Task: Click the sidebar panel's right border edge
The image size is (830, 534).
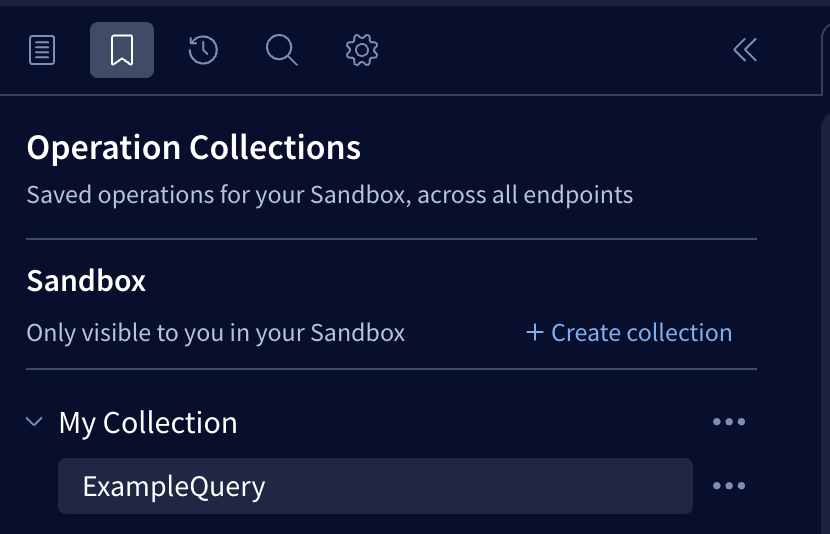Action: [808, 300]
